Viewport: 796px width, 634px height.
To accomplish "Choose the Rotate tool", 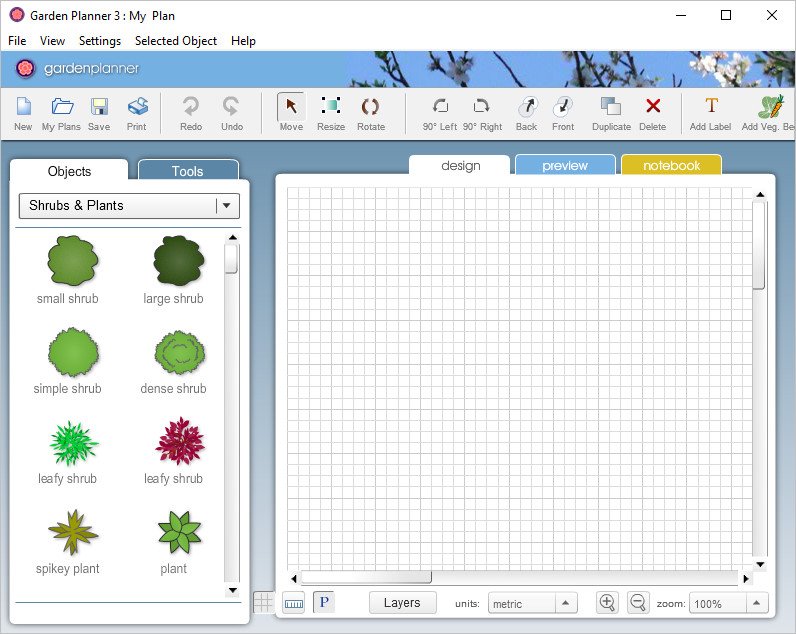I will pos(370,112).
